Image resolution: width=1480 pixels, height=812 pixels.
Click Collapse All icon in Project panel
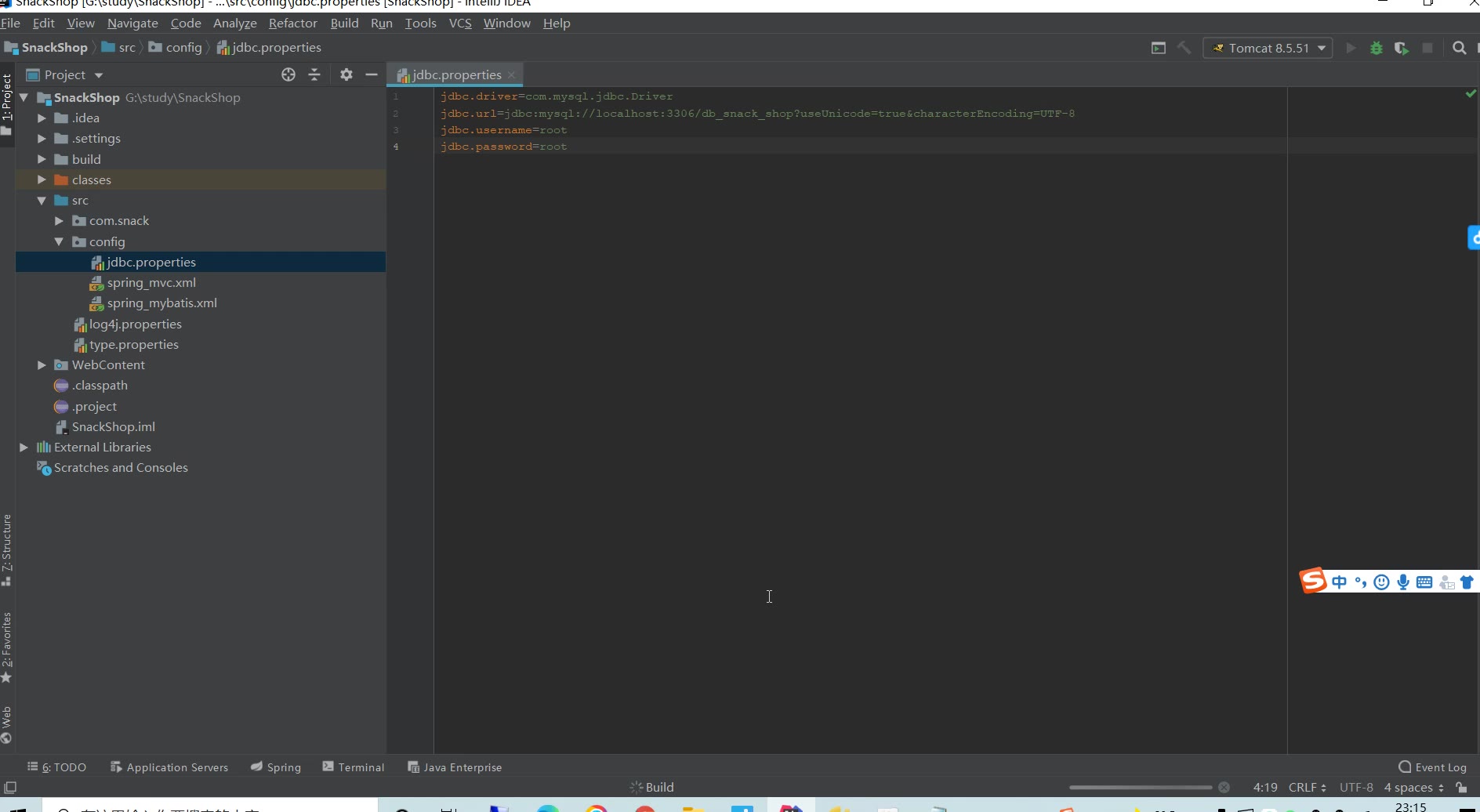314,75
